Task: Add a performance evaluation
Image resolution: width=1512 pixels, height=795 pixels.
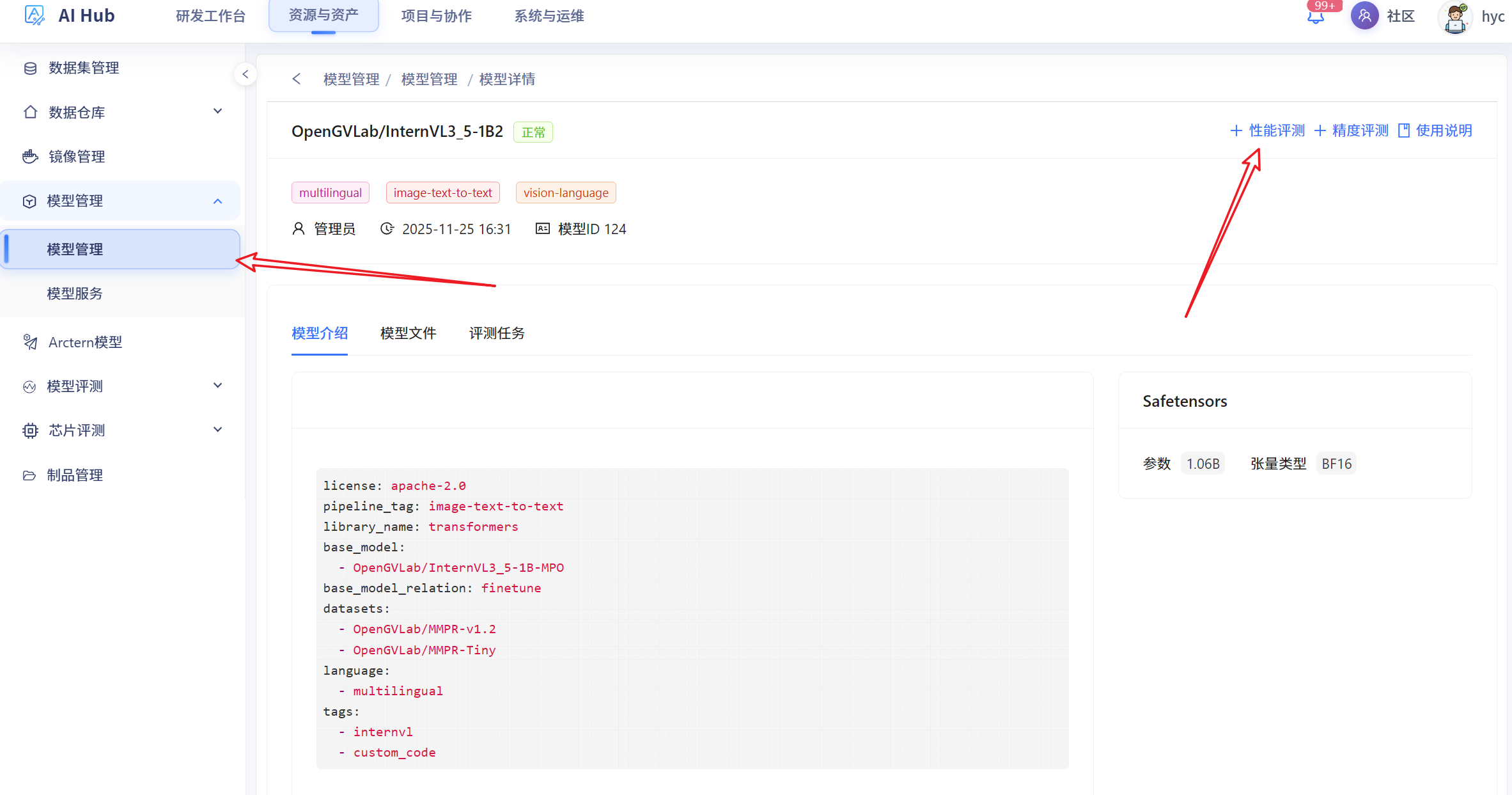Action: tap(1268, 130)
